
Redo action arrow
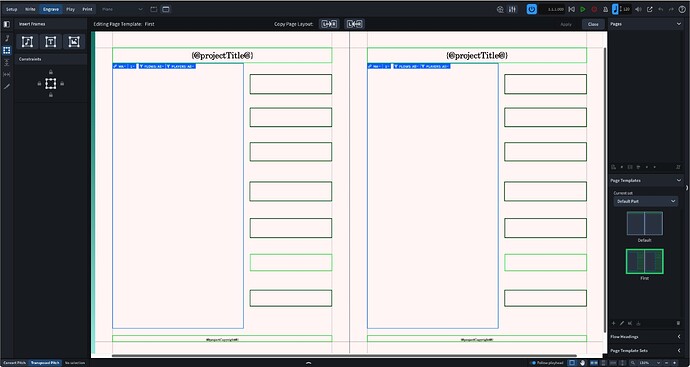(x=672, y=9)
